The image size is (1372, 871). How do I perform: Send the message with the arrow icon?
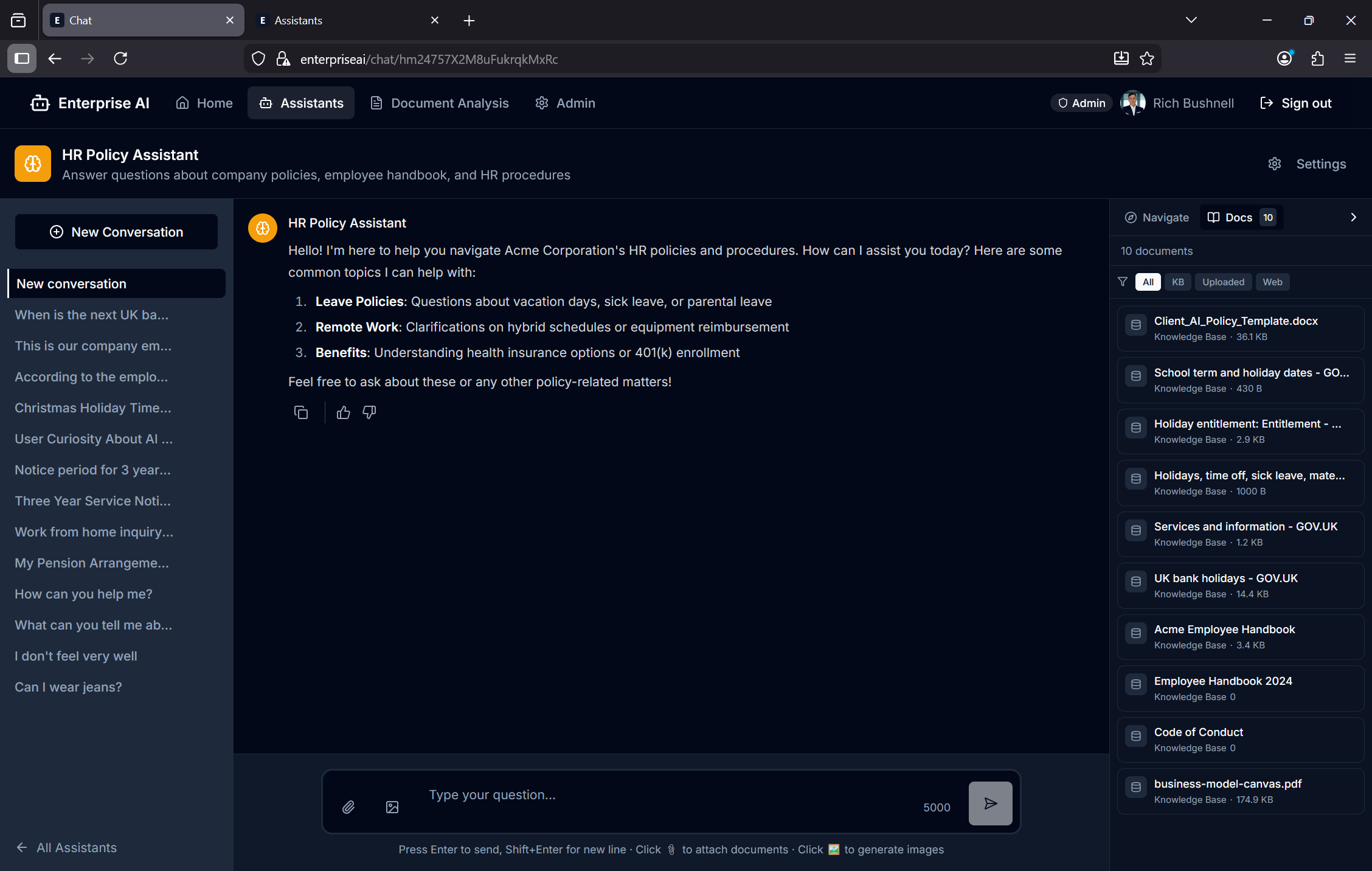990,803
